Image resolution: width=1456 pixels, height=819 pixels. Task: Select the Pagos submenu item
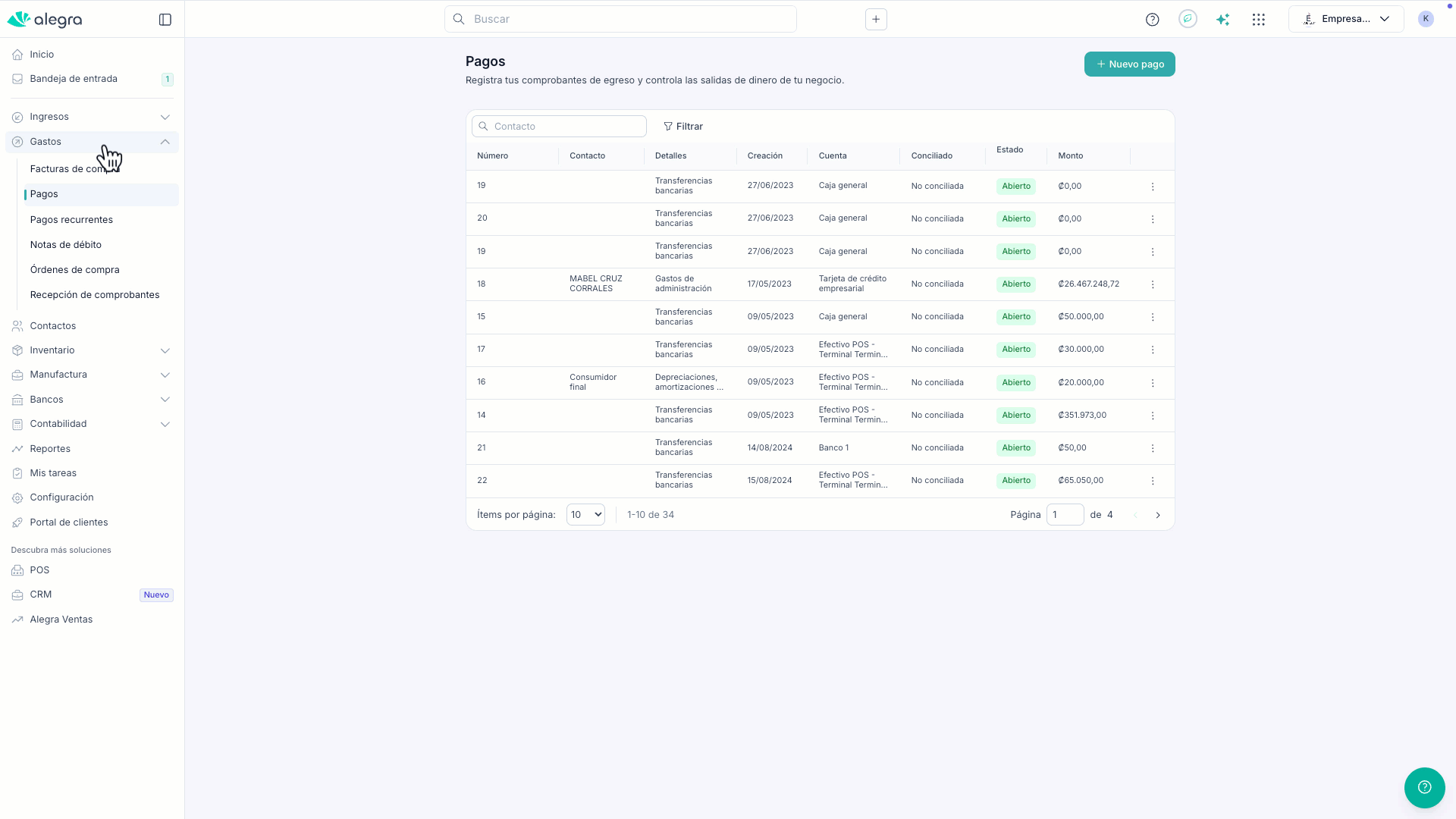click(x=102, y=194)
